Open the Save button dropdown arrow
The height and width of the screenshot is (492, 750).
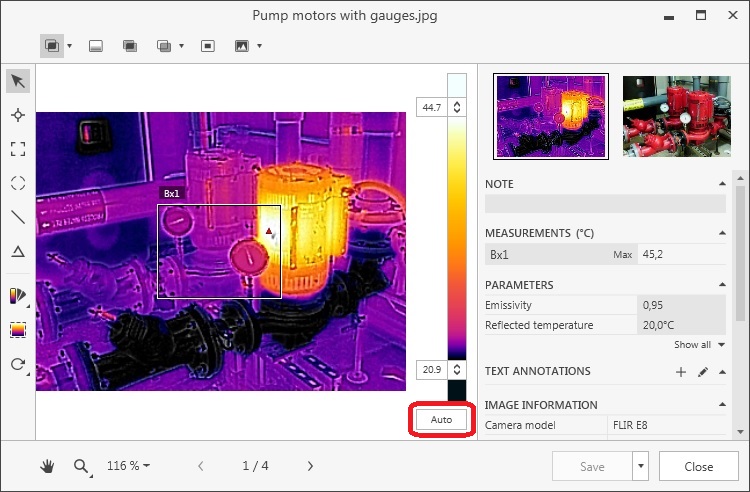coord(640,467)
